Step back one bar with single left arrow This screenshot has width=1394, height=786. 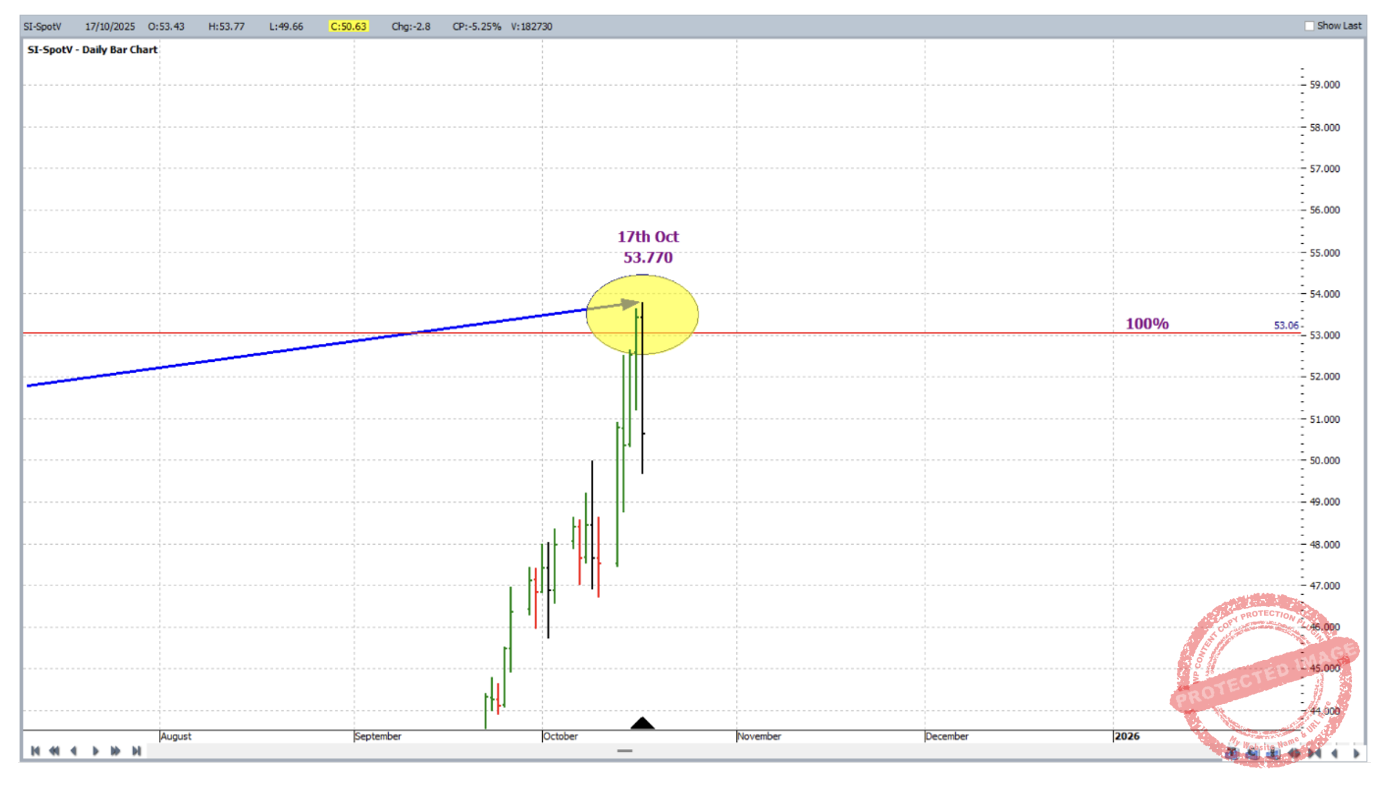coord(74,751)
